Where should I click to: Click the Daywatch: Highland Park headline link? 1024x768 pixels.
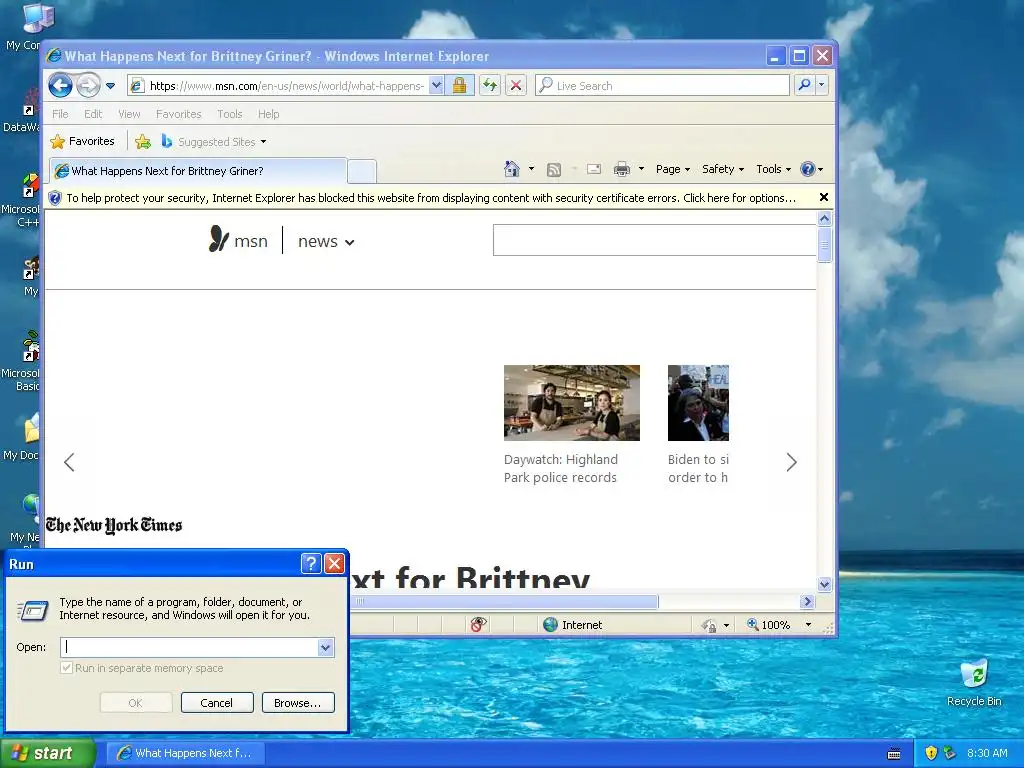560,468
